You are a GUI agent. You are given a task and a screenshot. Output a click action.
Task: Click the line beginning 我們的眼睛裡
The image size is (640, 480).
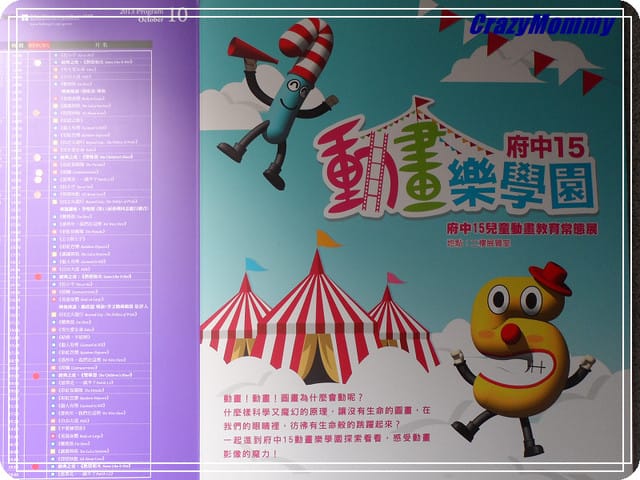click(312, 425)
